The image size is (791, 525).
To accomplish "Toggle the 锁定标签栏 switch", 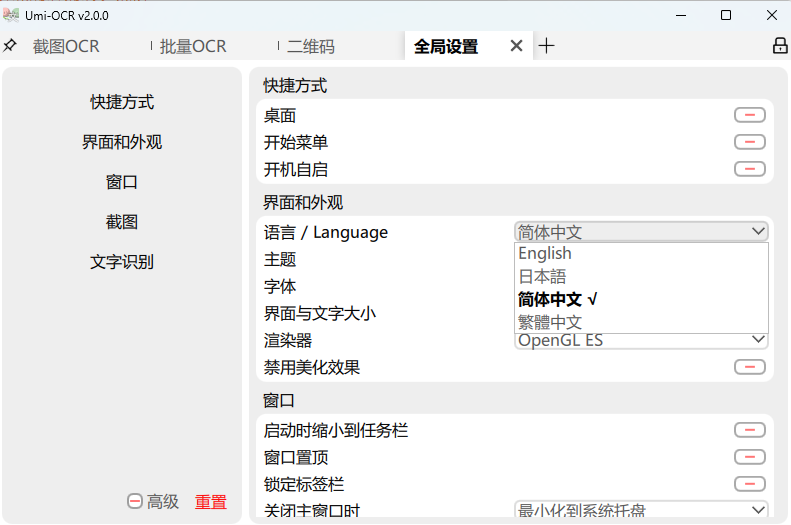I will [x=749, y=485].
